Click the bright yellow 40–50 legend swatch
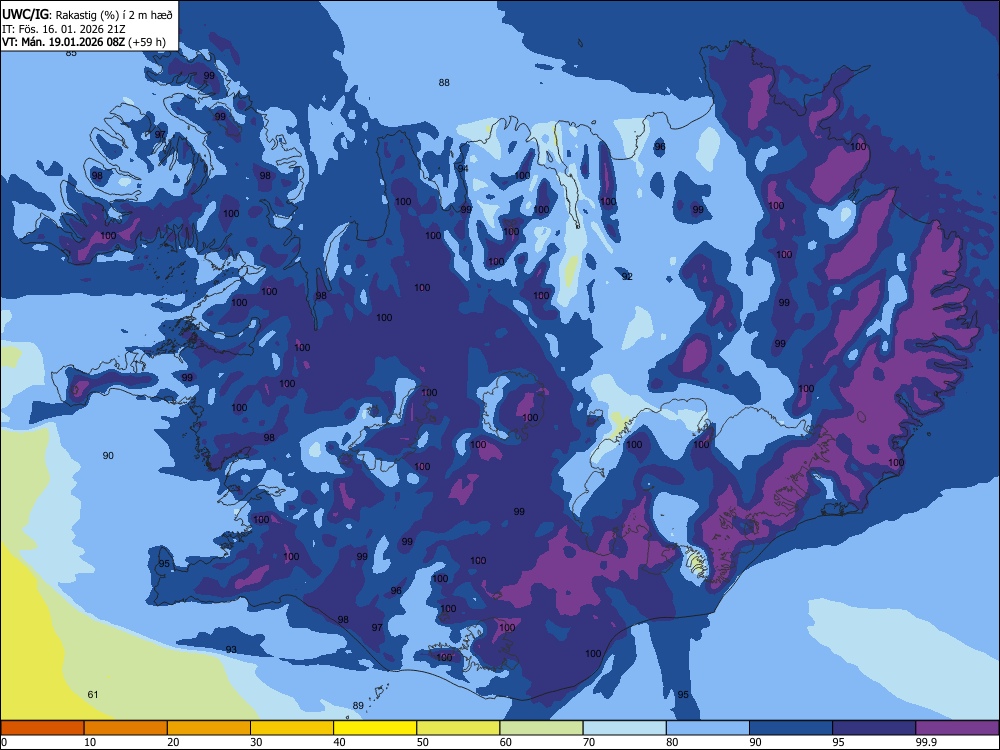1000x750 pixels. [x=375, y=728]
